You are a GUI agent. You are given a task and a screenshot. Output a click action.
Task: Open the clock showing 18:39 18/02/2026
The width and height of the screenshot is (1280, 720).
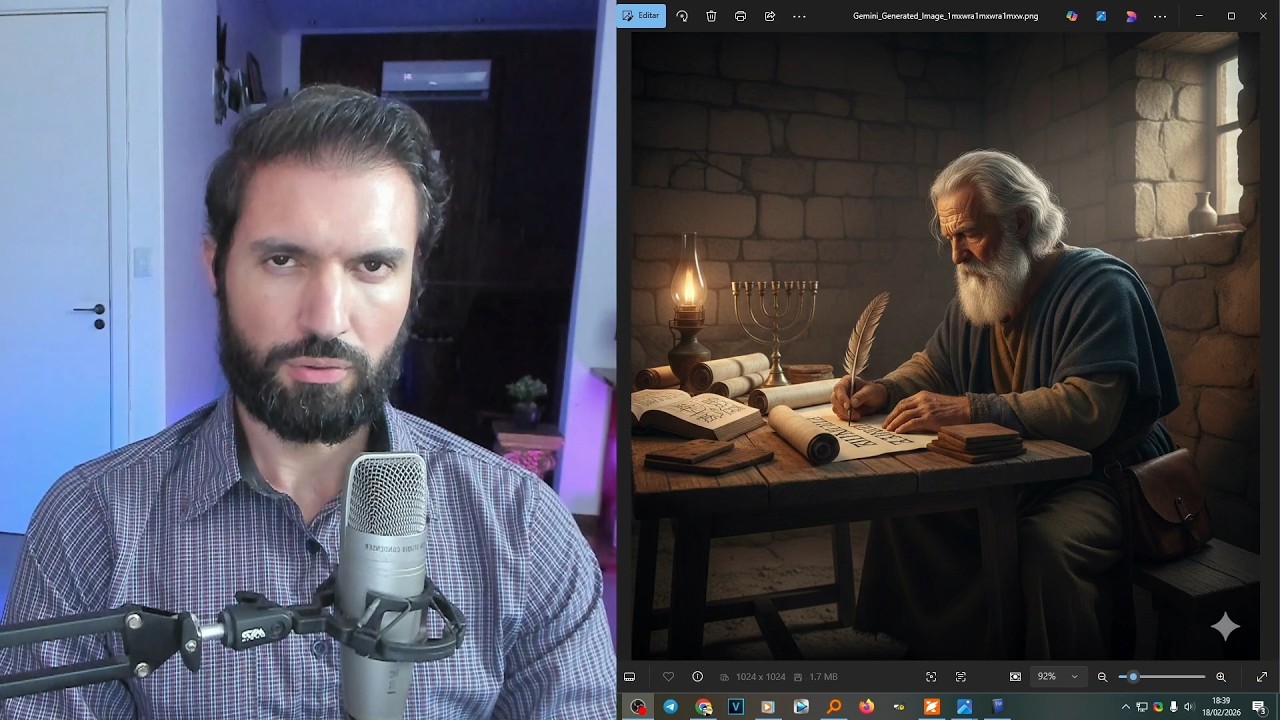click(x=1221, y=707)
